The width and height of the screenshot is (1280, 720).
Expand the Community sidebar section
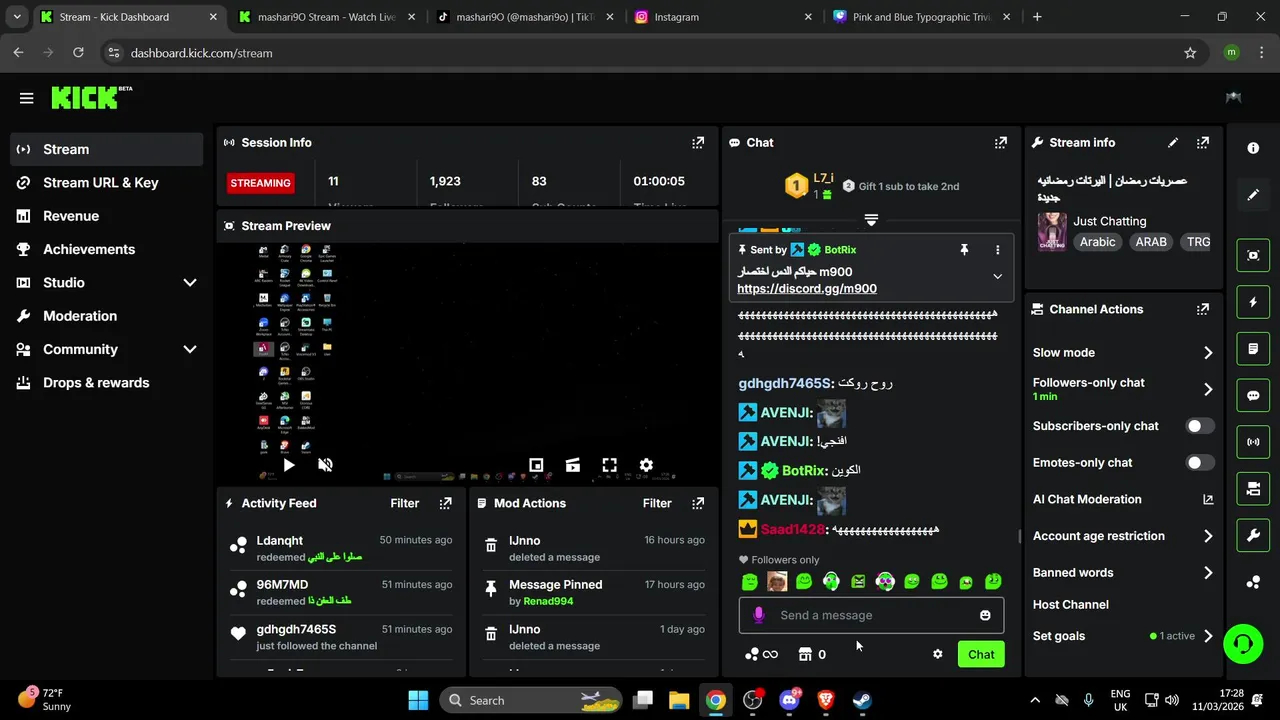click(190, 350)
